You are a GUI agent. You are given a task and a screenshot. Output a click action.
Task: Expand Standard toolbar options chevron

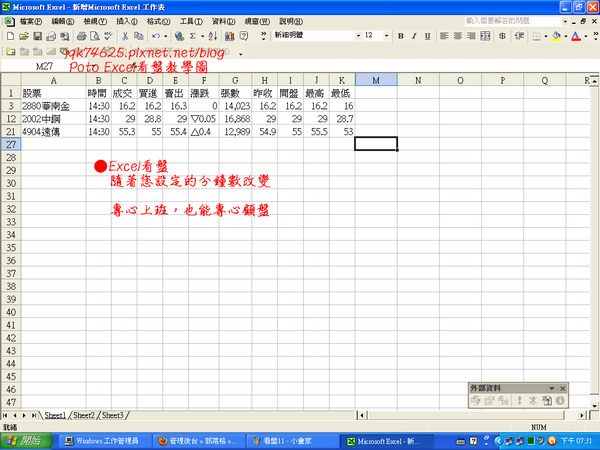click(x=263, y=36)
